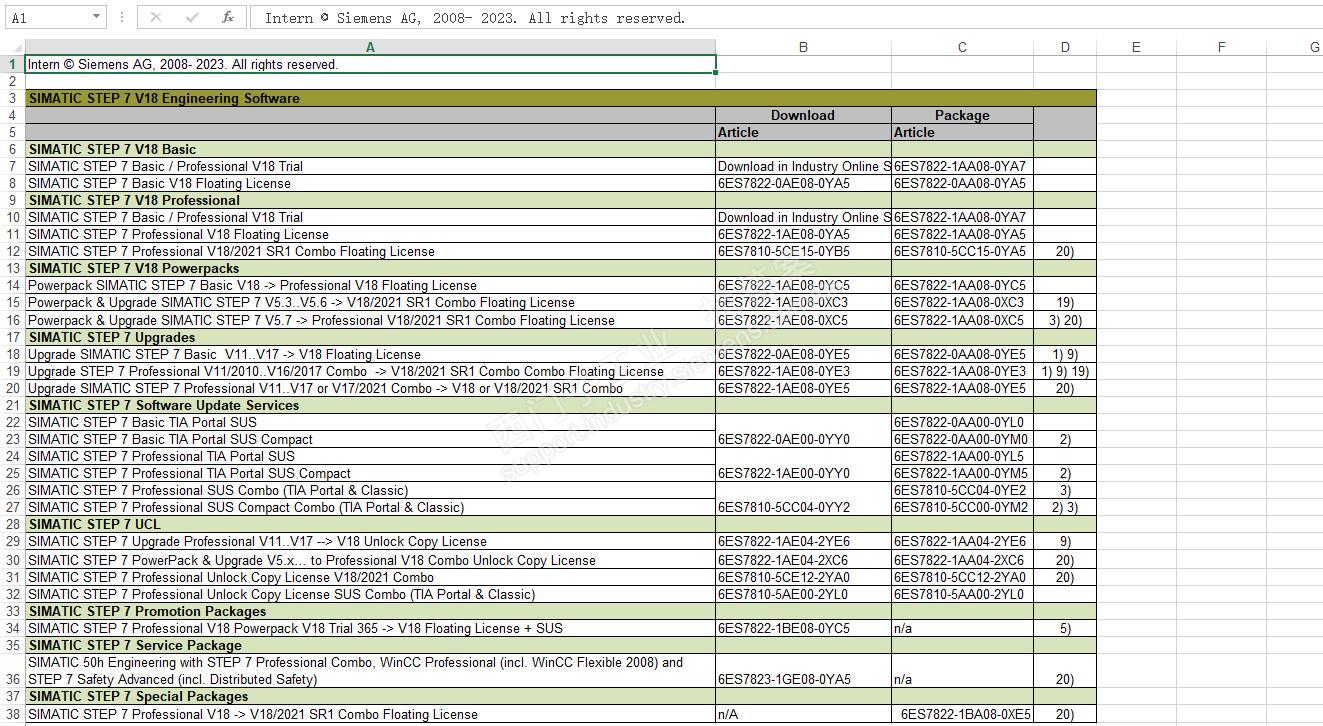The image size is (1323, 726).
Task: Select the 'SIMATIC STEP 7 Software Update Services' cell
Action: point(370,405)
